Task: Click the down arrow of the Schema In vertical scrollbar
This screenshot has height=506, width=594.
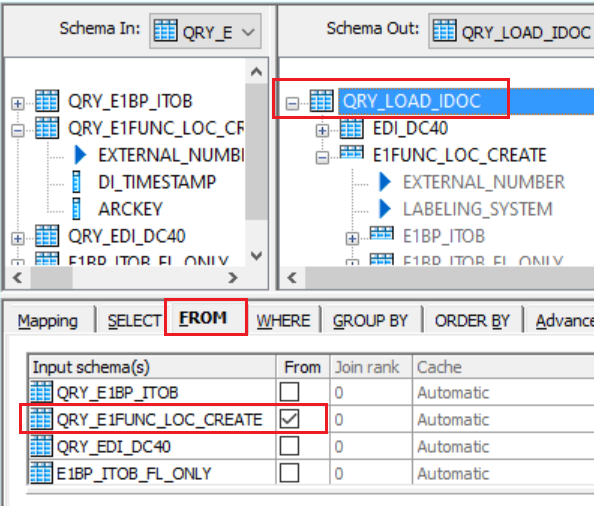Action: [256, 256]
